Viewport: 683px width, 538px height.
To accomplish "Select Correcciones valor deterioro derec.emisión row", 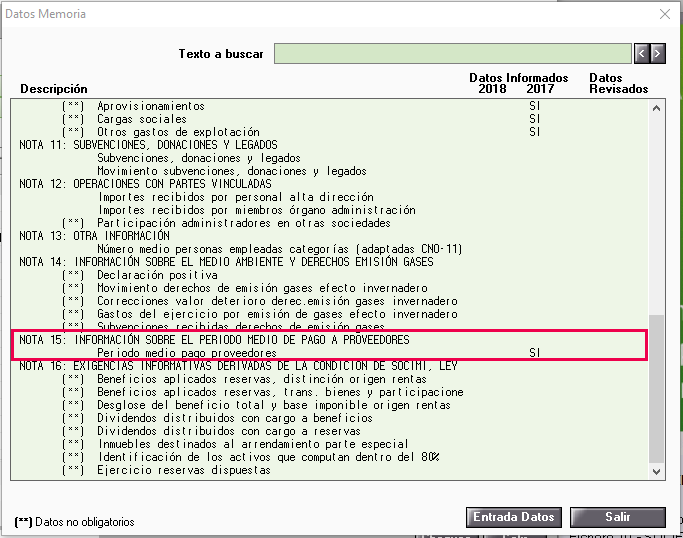I will pyautogui.click(x=330, y=301).
